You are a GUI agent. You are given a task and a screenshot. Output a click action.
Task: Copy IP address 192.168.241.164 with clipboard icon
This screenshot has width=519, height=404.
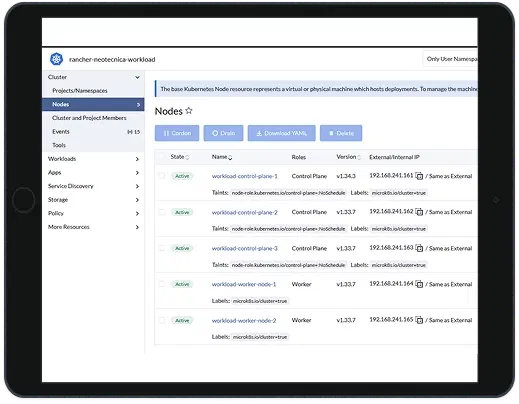click(x=419, y=284)
